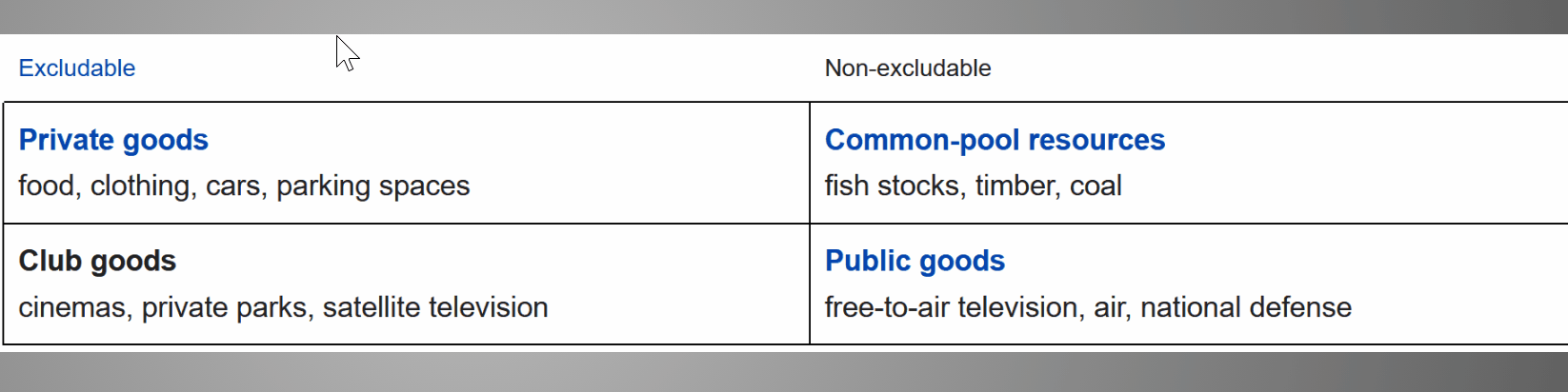Click 'satellite television' in Club goods cell

pyautogui.click(x=435, y=307)
